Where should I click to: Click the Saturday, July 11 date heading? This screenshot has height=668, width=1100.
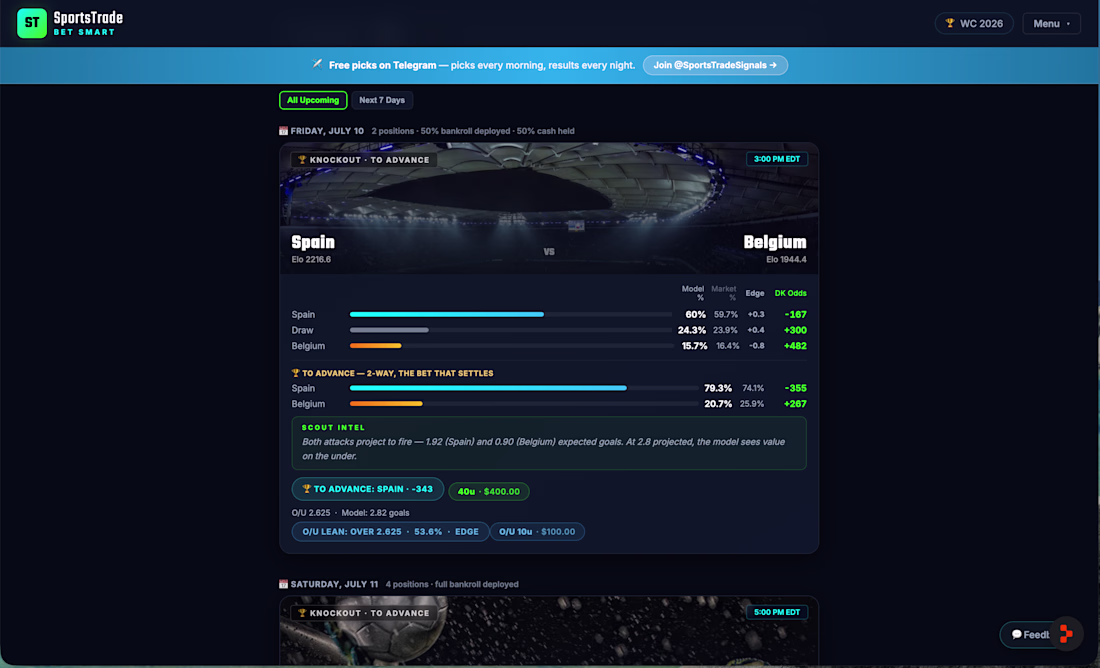(x=334, y=584)
